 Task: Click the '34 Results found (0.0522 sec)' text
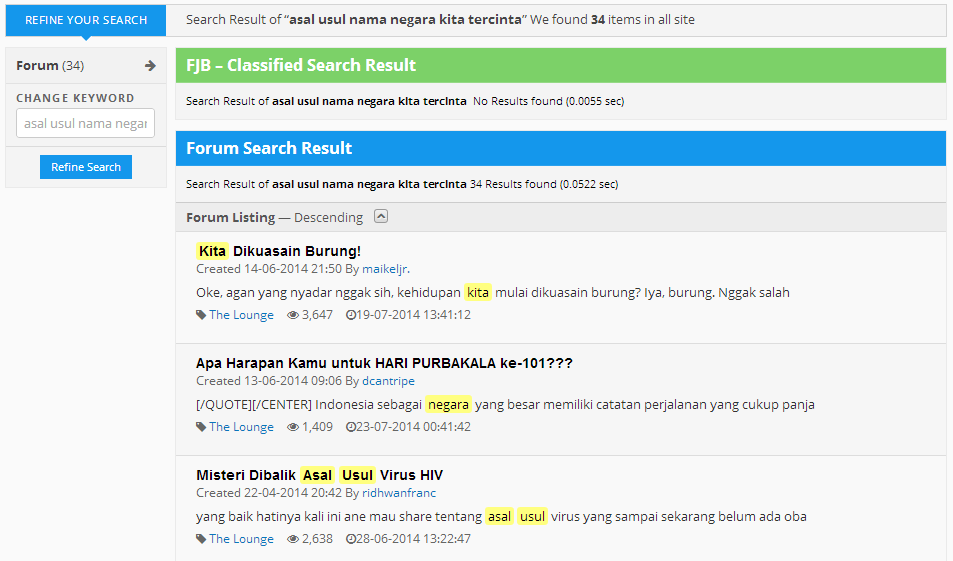point(544,184)
